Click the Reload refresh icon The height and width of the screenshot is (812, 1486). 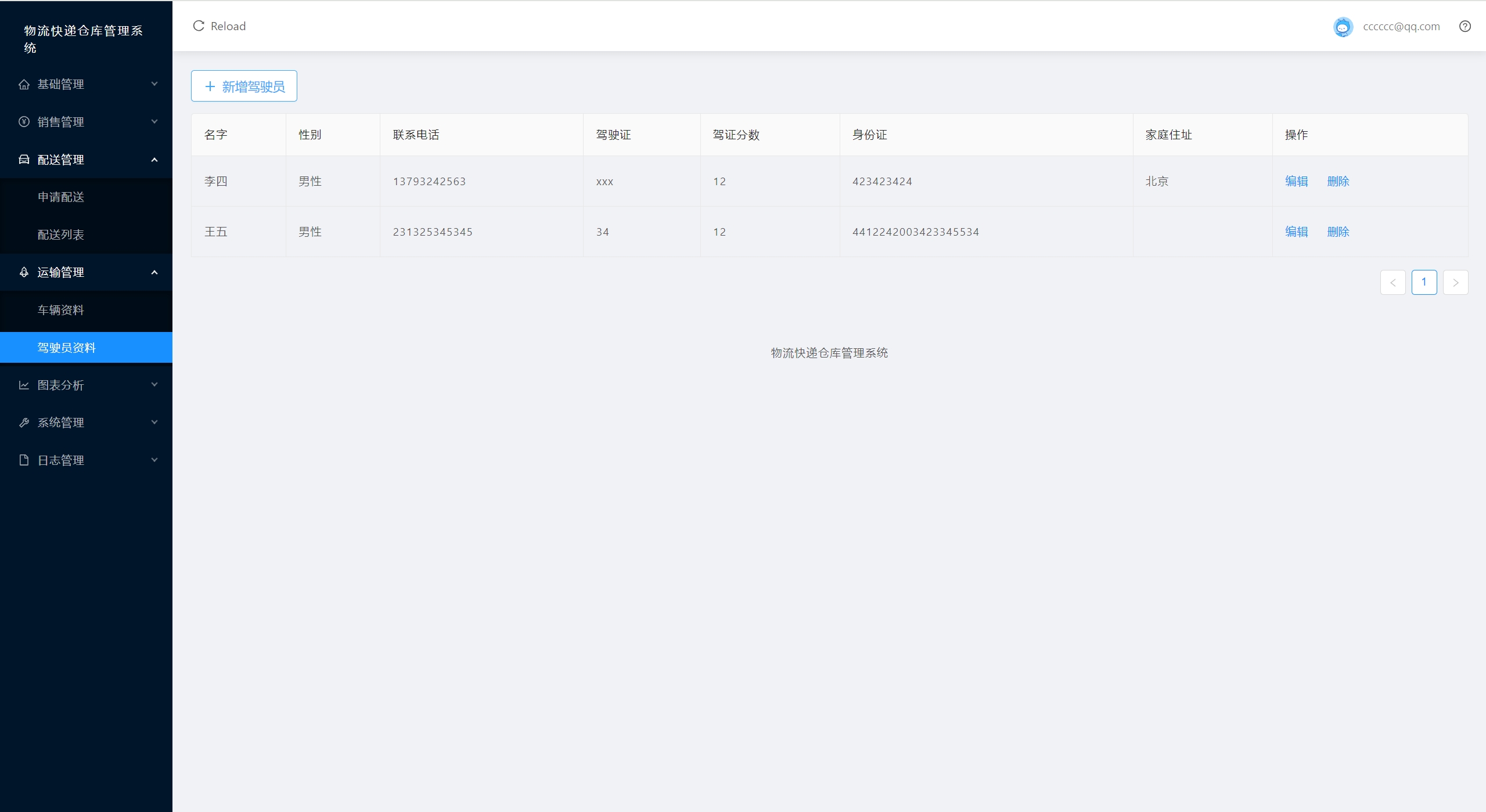point(199,26)
